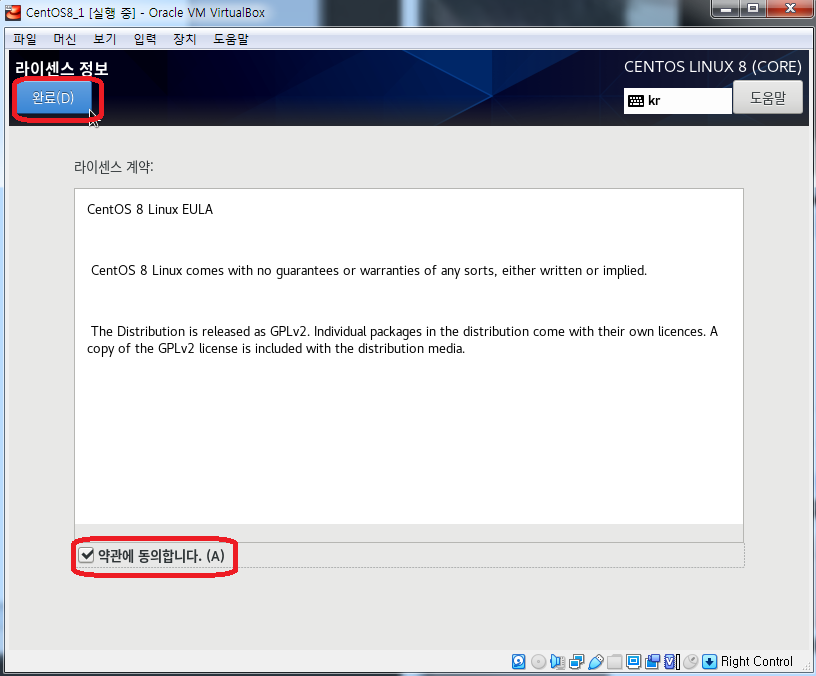Click the shared folders status icon
816x676 pixels.
click(615, 661)
